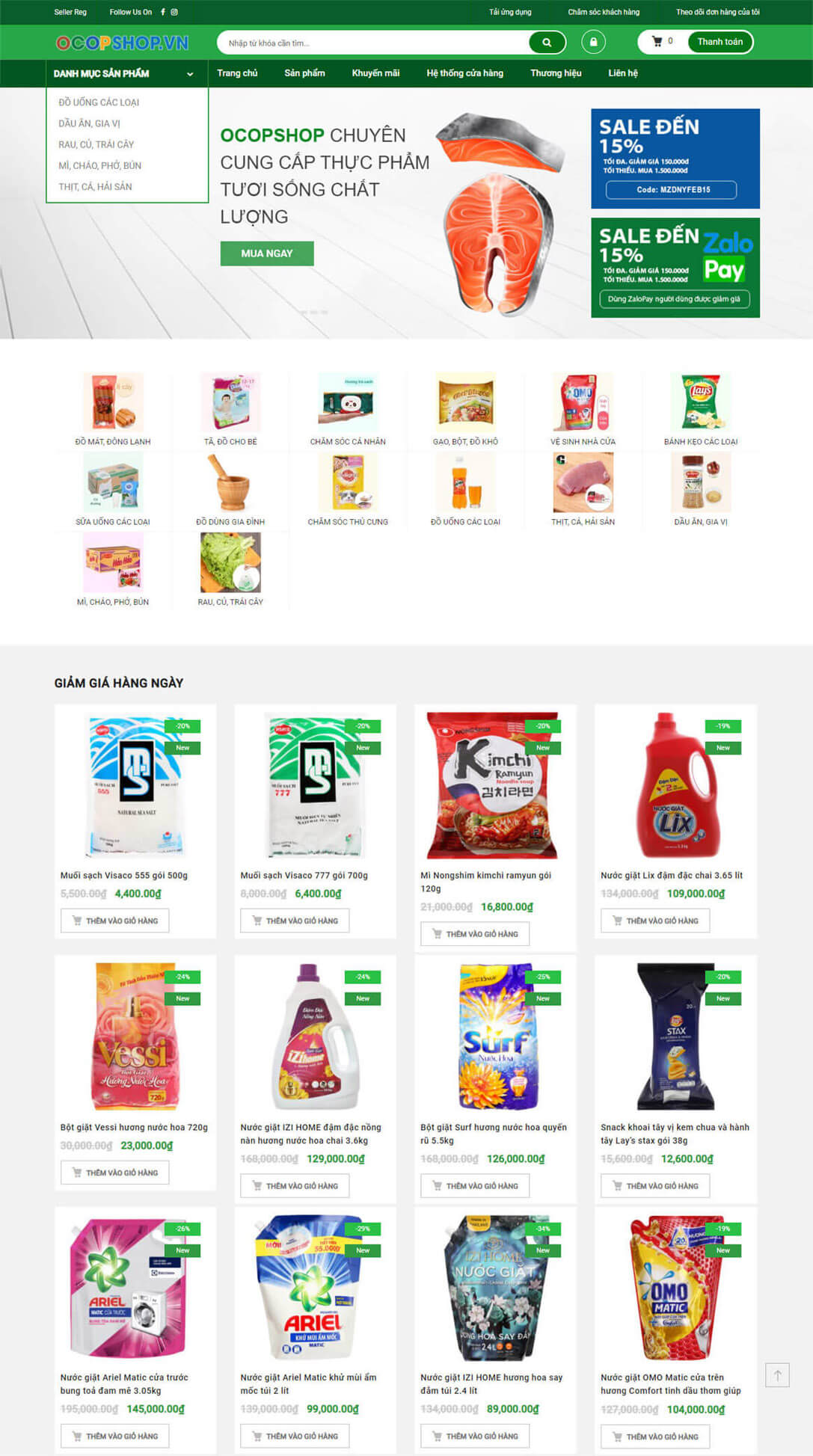The width and height of the screenshot is (813, 1456).
Task: Click the search magnifier button
Action: click(x=547, y=43)
